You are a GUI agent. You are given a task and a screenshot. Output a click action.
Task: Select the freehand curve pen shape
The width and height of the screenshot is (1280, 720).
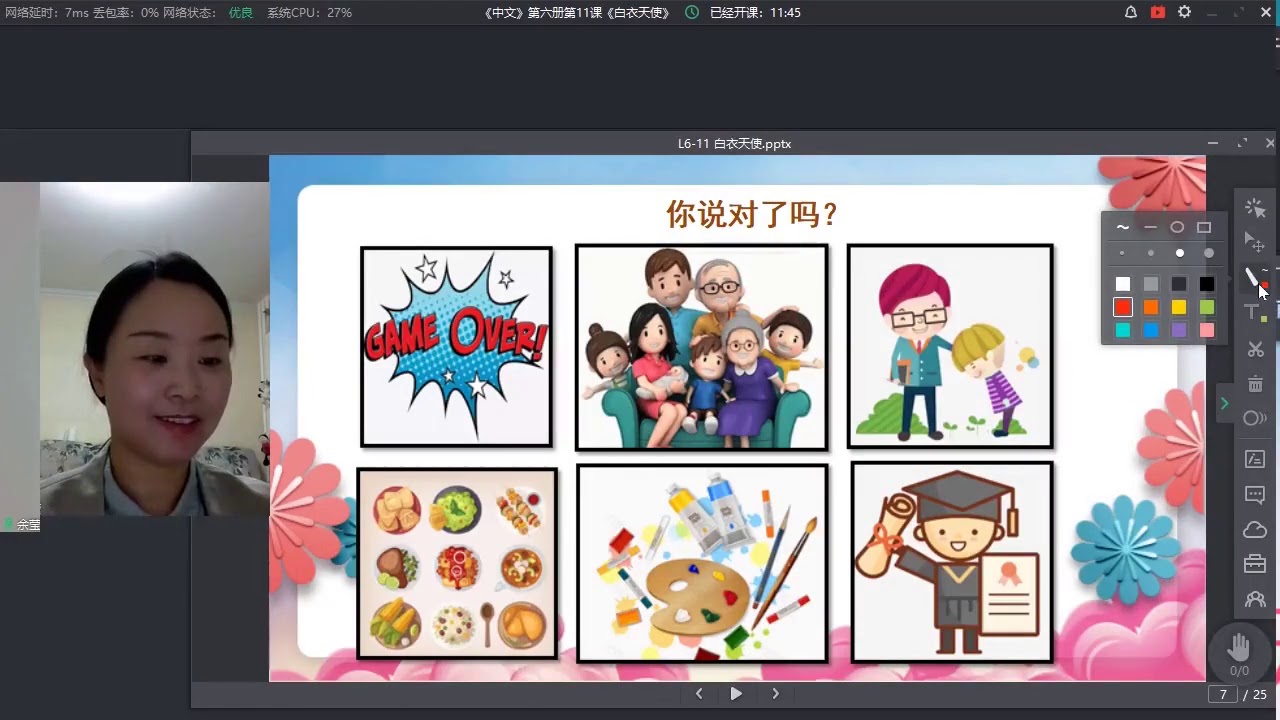(x=1123, y=227)
